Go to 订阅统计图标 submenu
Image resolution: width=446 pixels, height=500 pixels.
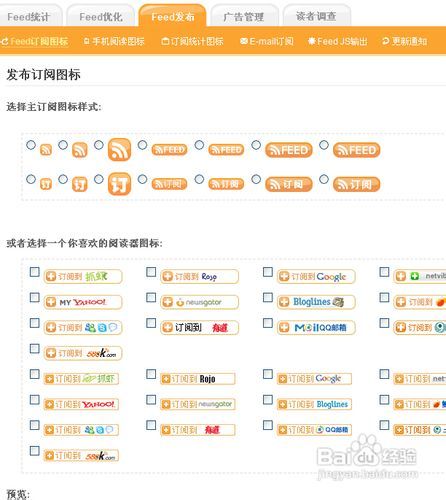pos(193,41)
